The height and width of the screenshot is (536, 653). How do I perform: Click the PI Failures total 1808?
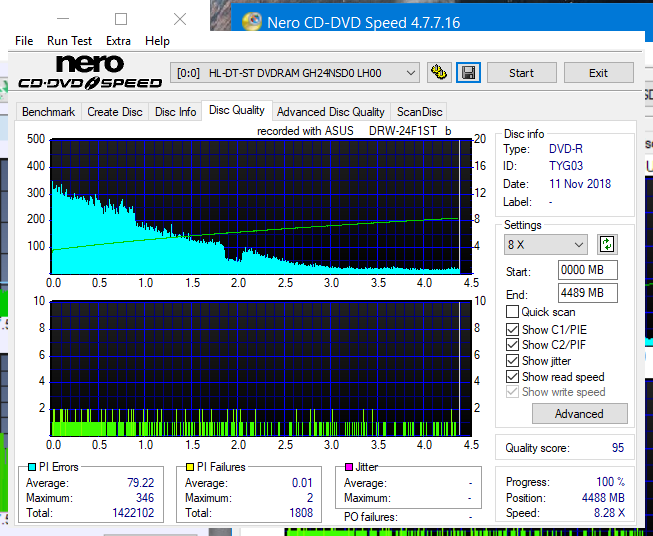click(301, 513)
